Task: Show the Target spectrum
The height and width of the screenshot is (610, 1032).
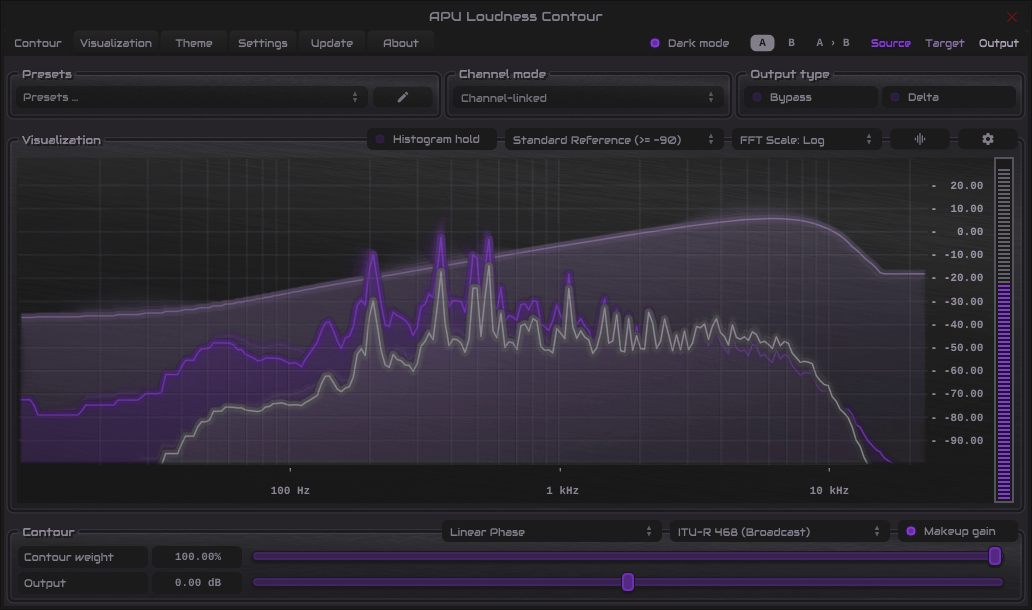Action: pos(944,43)
